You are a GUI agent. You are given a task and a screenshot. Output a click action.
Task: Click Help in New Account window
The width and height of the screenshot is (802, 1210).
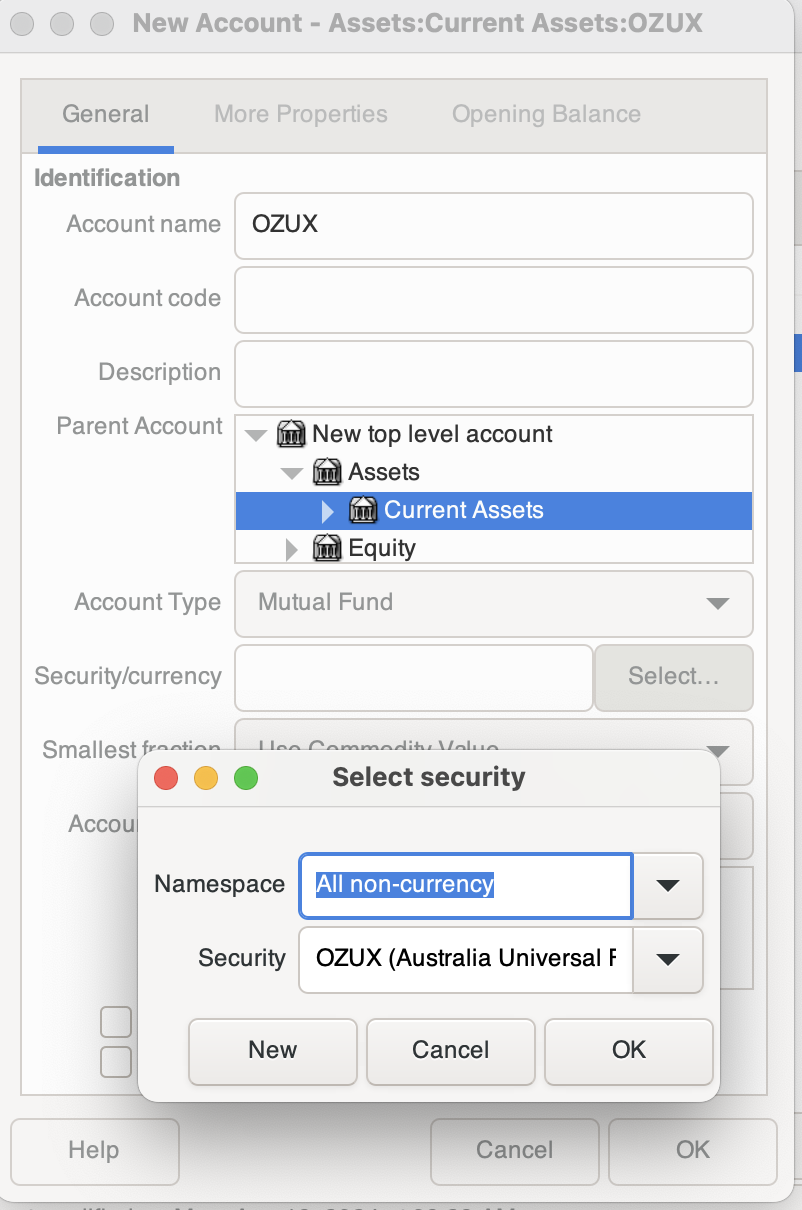point(95,1151)
